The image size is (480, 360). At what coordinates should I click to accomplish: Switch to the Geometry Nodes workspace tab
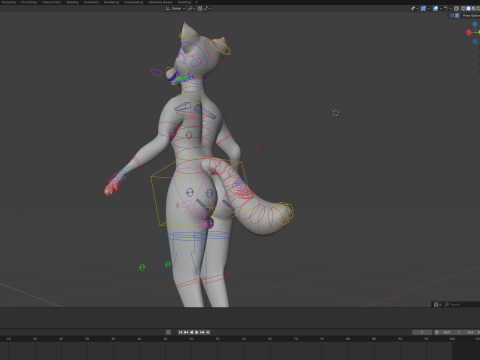coord(160,2)
